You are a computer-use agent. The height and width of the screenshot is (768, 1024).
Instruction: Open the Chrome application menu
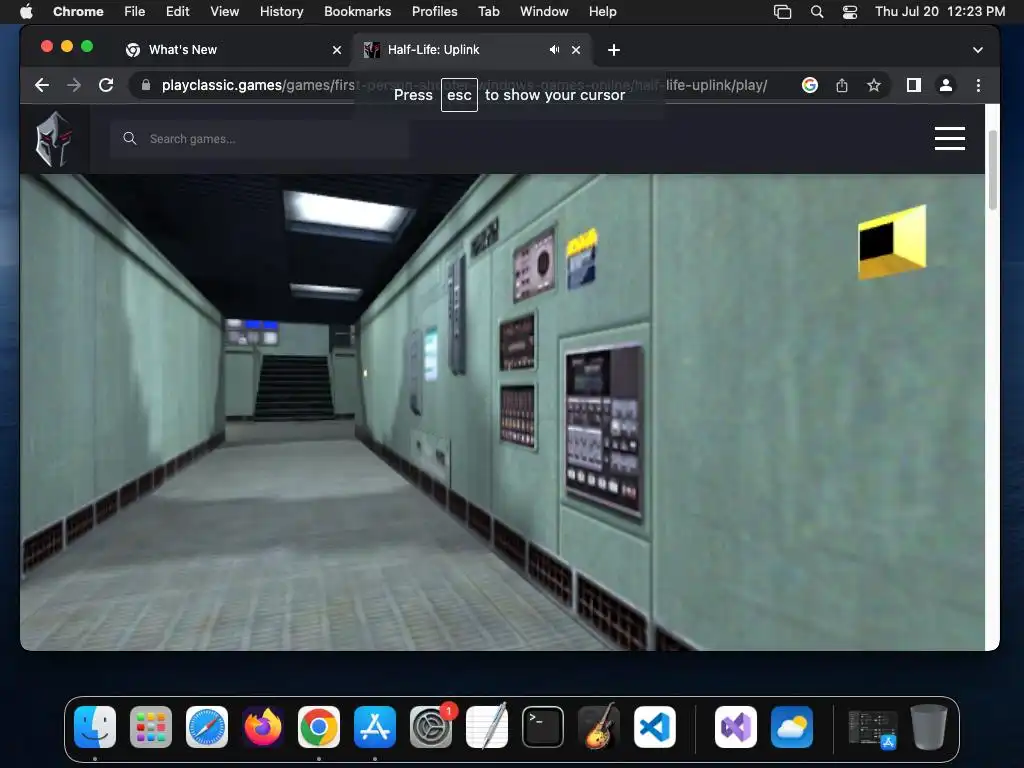(78, 11)
